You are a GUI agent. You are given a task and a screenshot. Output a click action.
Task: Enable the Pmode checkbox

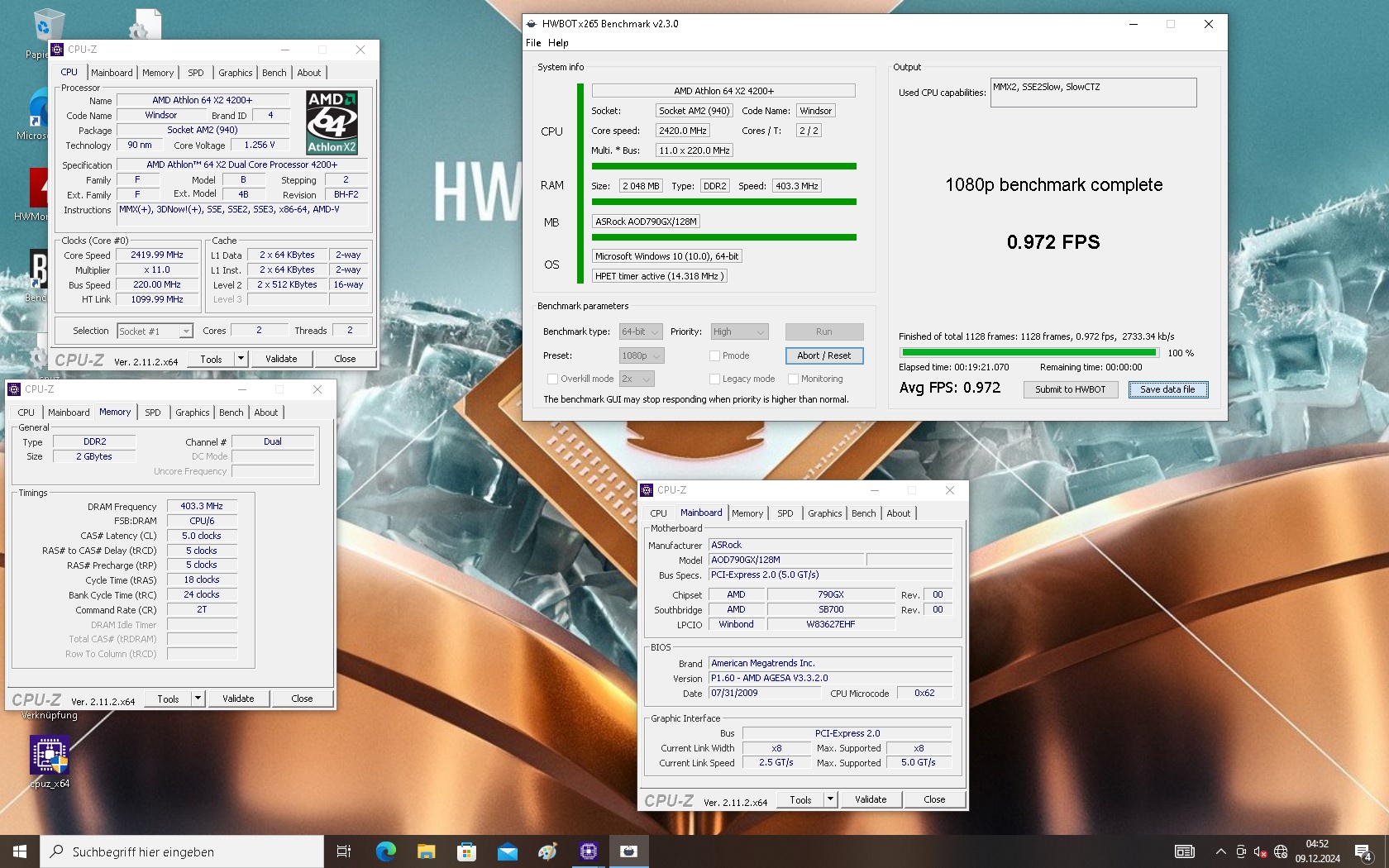tap(714, 355)
